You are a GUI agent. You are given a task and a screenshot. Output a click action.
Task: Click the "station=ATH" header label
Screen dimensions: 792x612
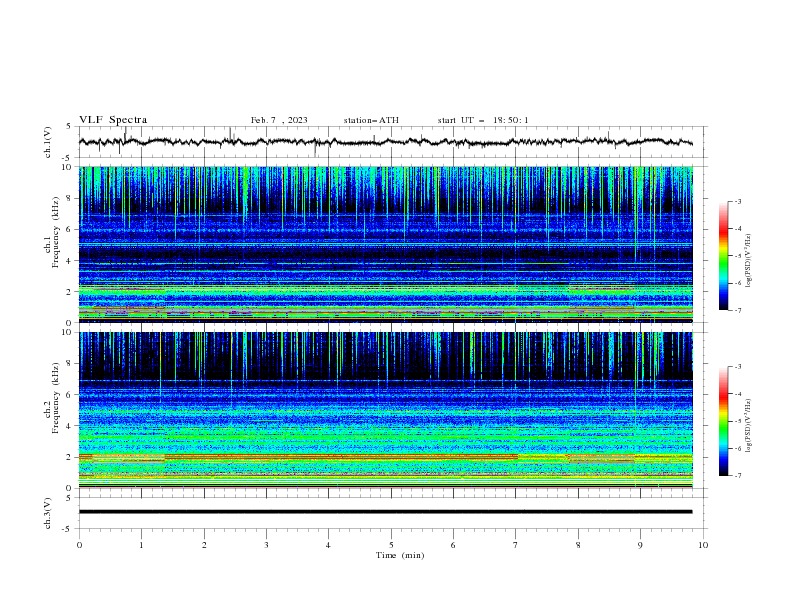pos(371,120)
